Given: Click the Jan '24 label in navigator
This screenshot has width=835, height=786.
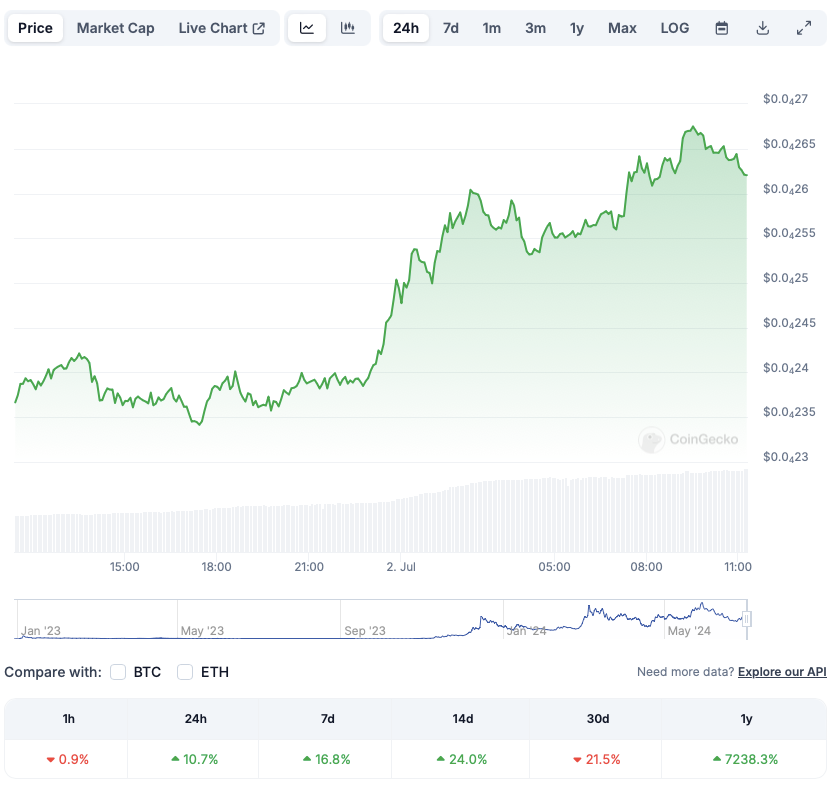Looking at the screenshot, I should click(526, 631).
